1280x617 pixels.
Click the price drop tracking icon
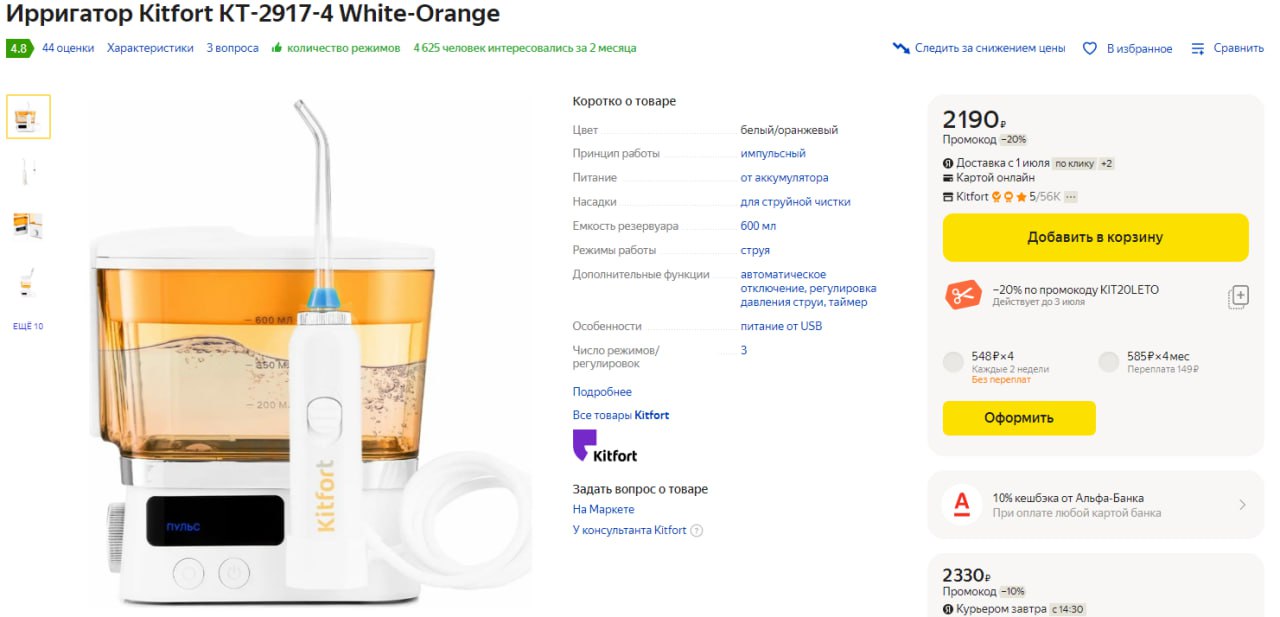click(901, 48)
